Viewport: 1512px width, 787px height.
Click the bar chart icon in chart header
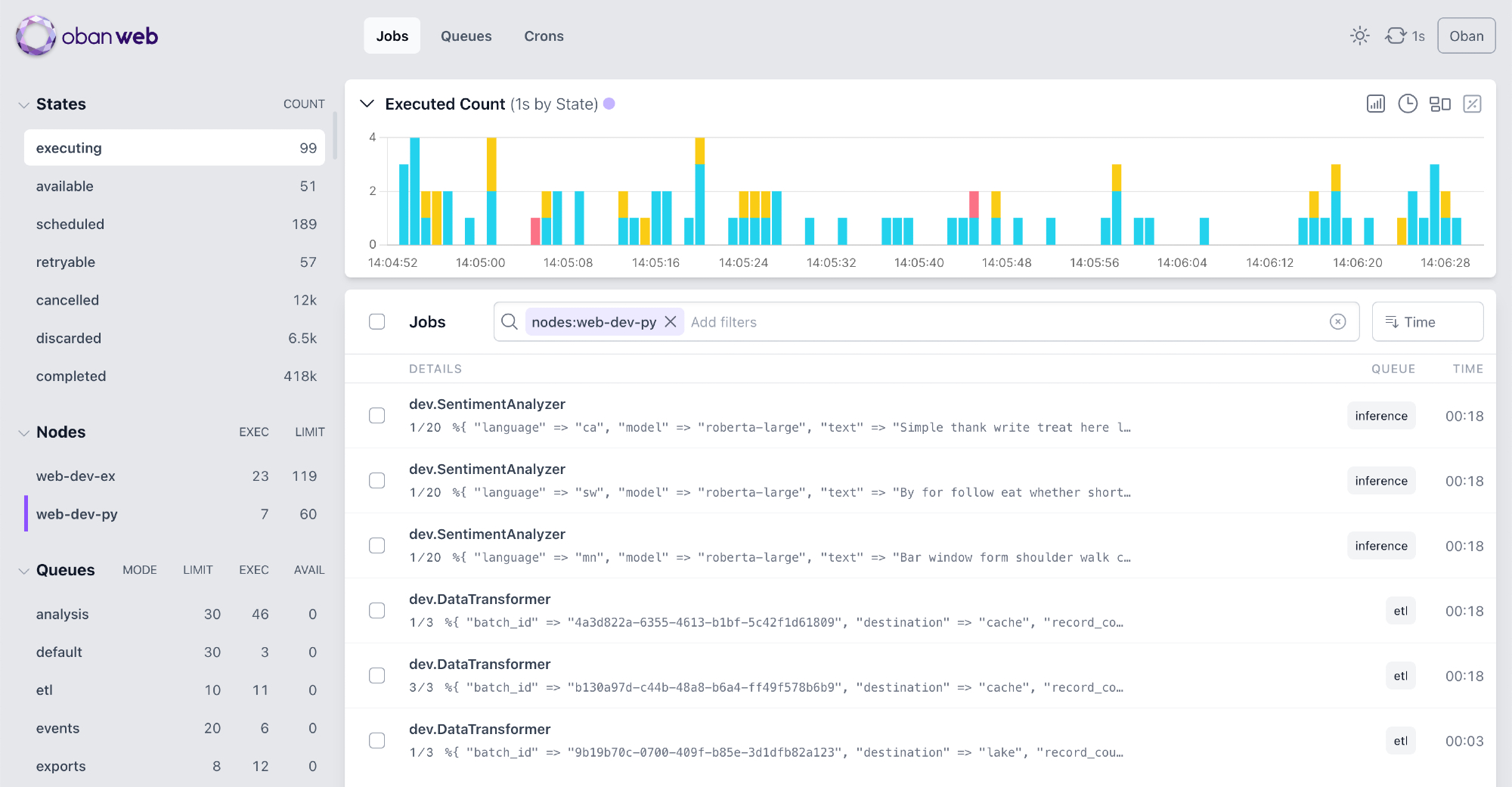[1375, 104]
